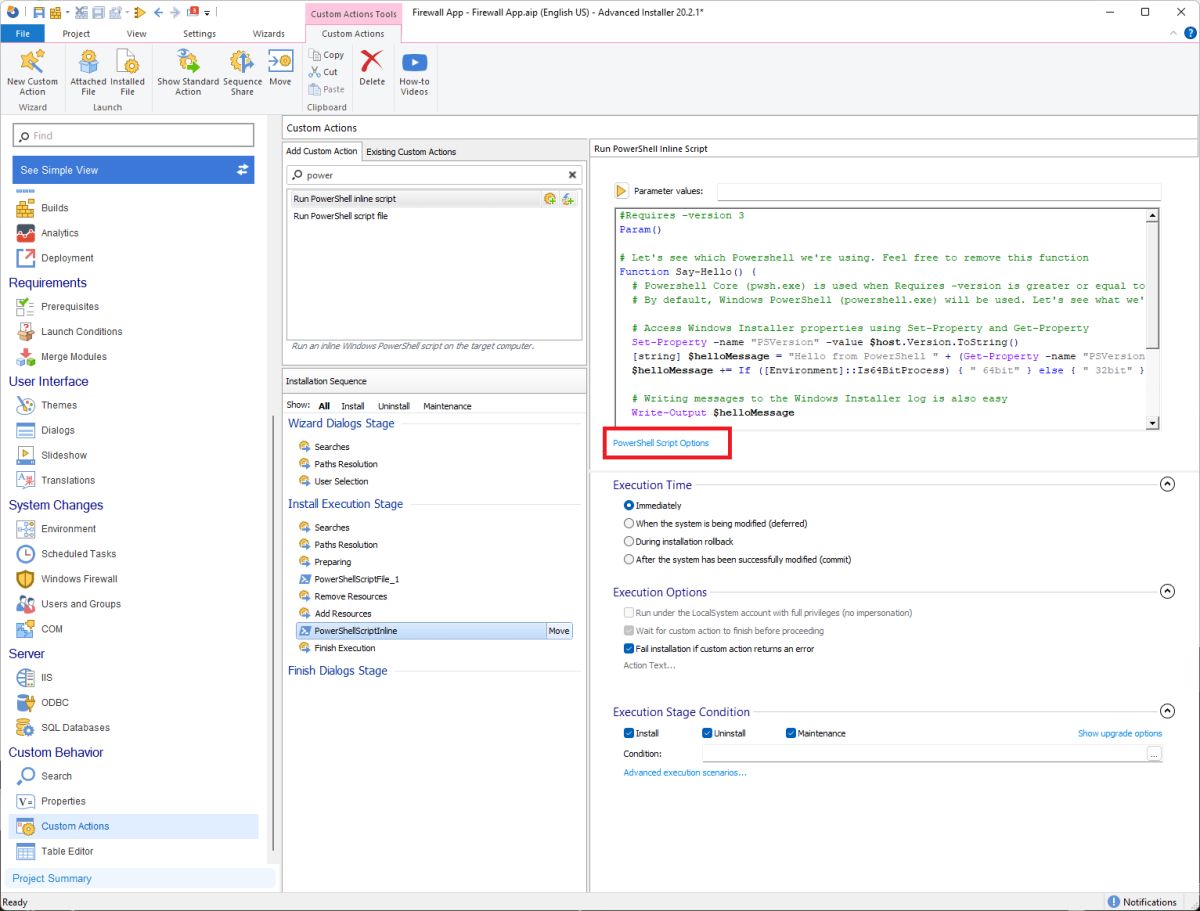
Task: Open Sequence Share ribbon option
Action: coord(242,73)
